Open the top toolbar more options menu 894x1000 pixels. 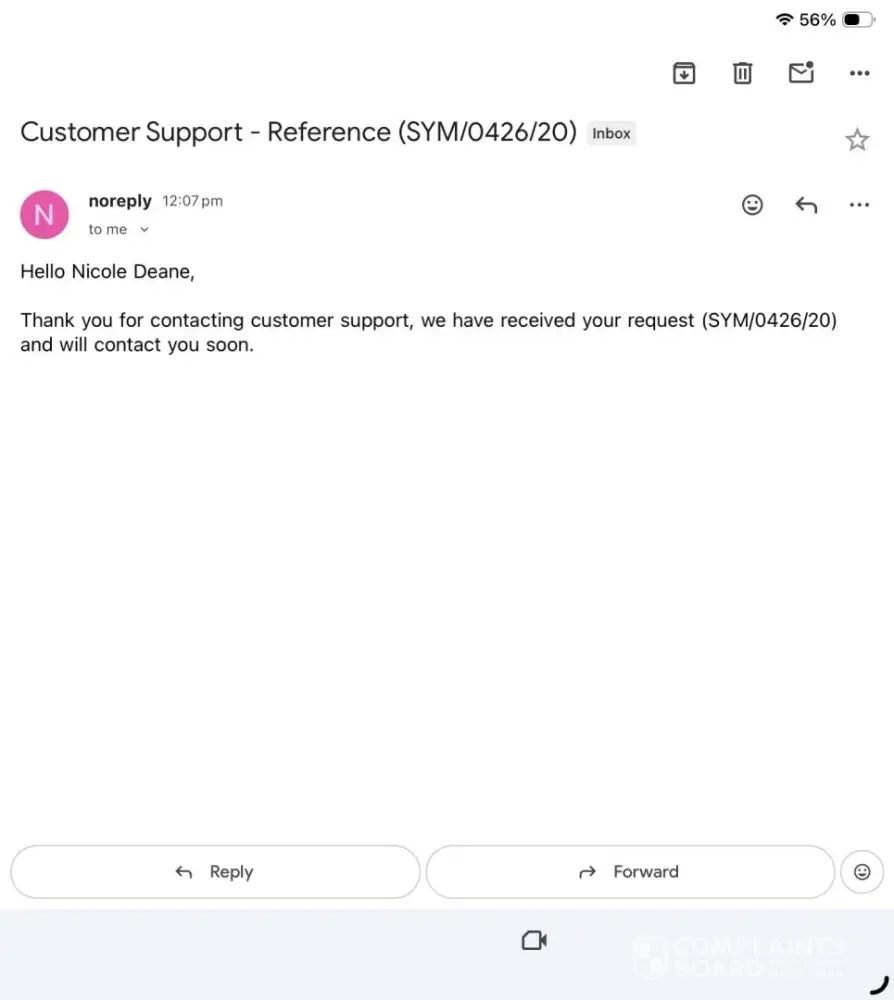(x=859, y=73)
